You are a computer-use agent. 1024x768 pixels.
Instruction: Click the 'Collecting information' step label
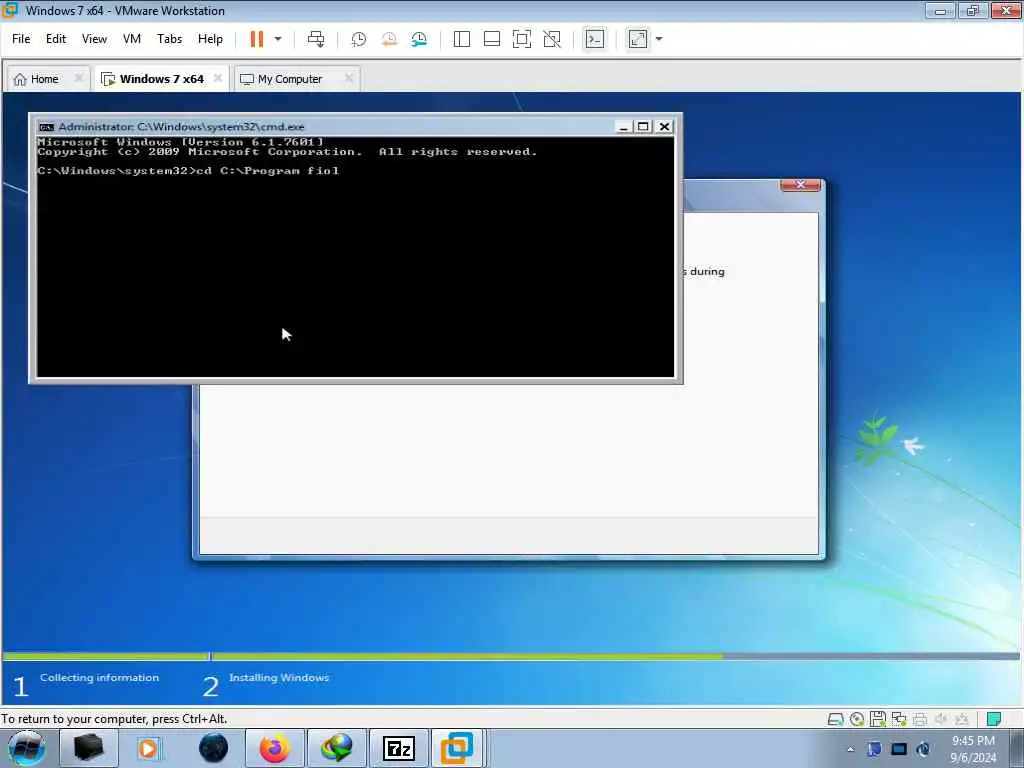(x=99, y=678)
